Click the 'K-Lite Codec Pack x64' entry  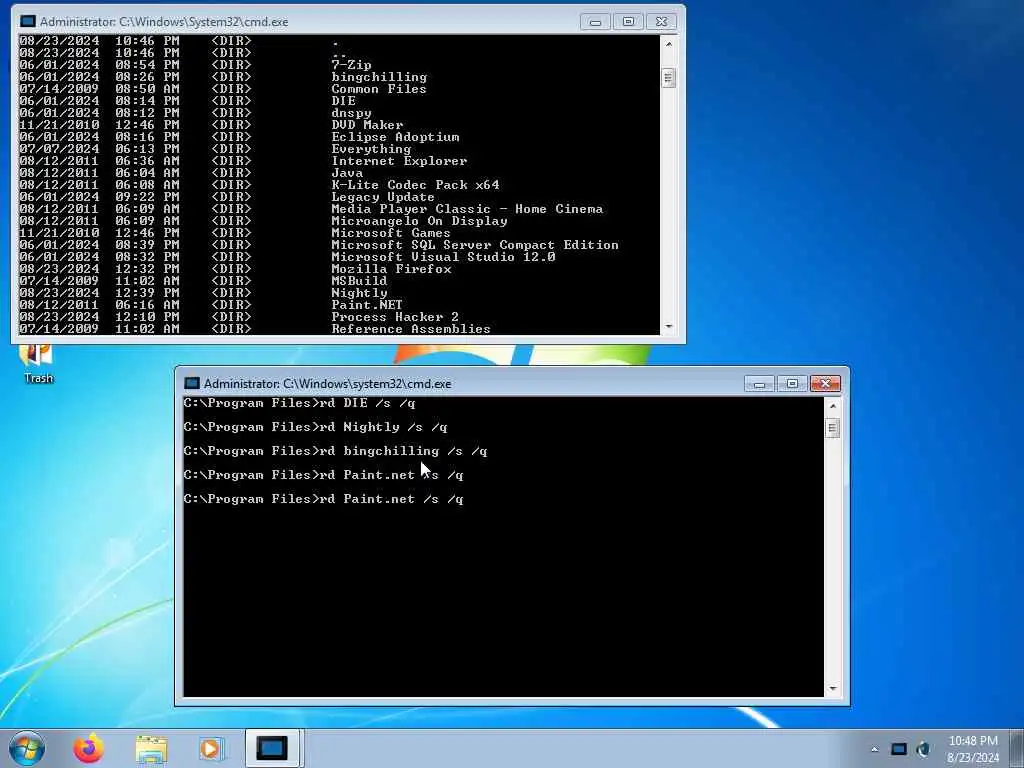415,185
